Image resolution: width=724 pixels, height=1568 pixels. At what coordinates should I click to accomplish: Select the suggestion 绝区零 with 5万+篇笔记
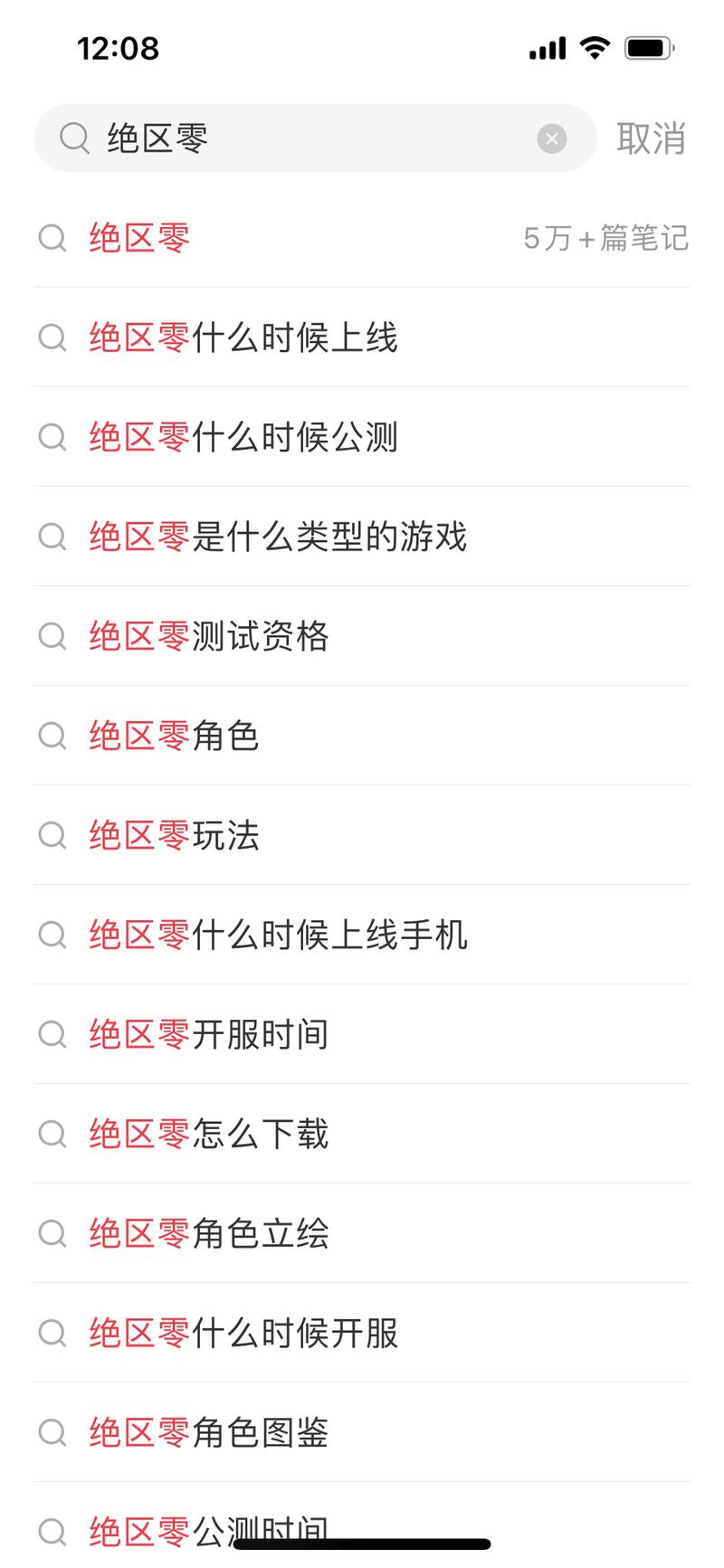click(x=362, y=238)
